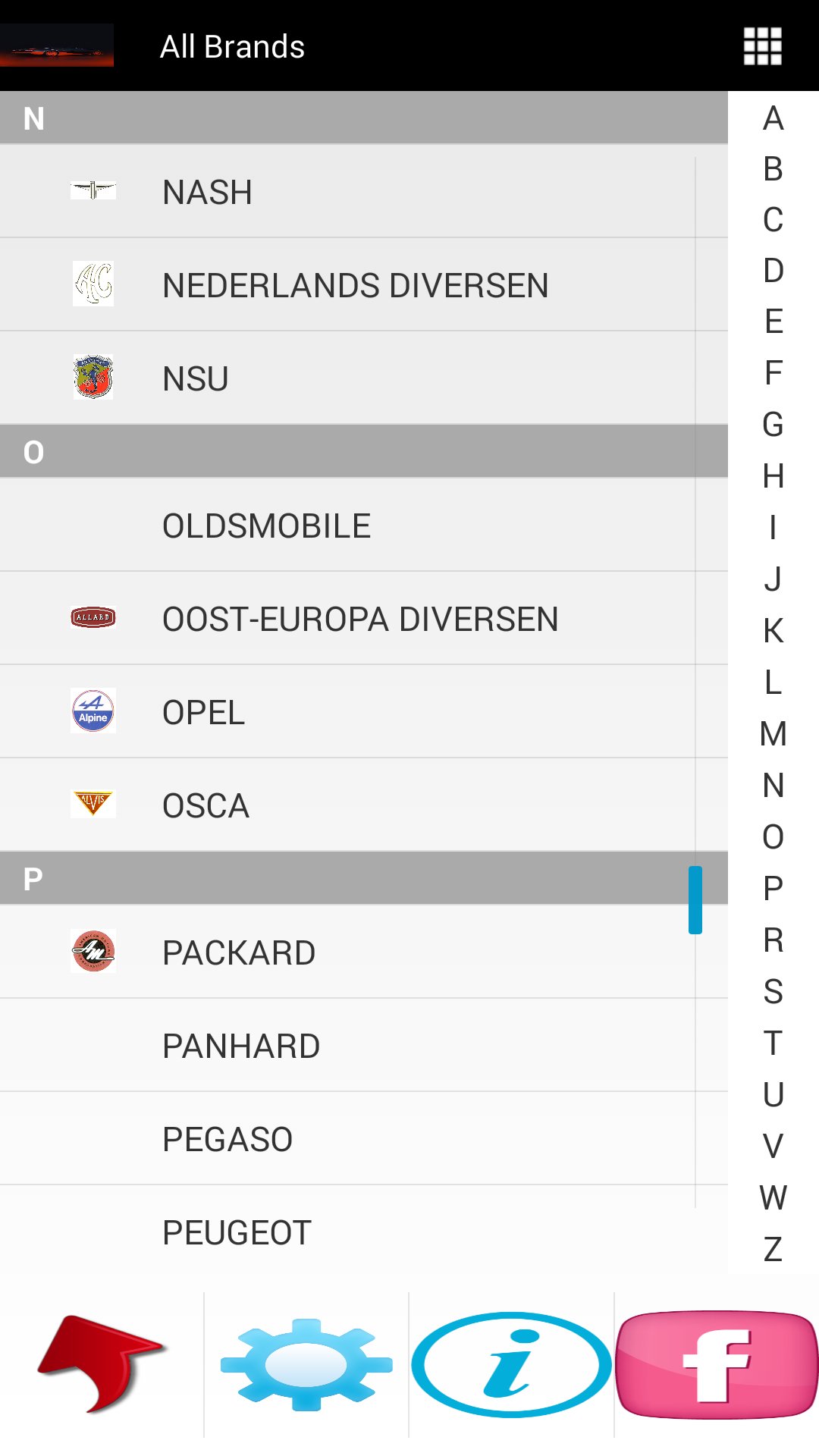The height and width of the screenshot is (1456, 819).
Task: Select letter S in alphabet index
Action: click(773, 991)
